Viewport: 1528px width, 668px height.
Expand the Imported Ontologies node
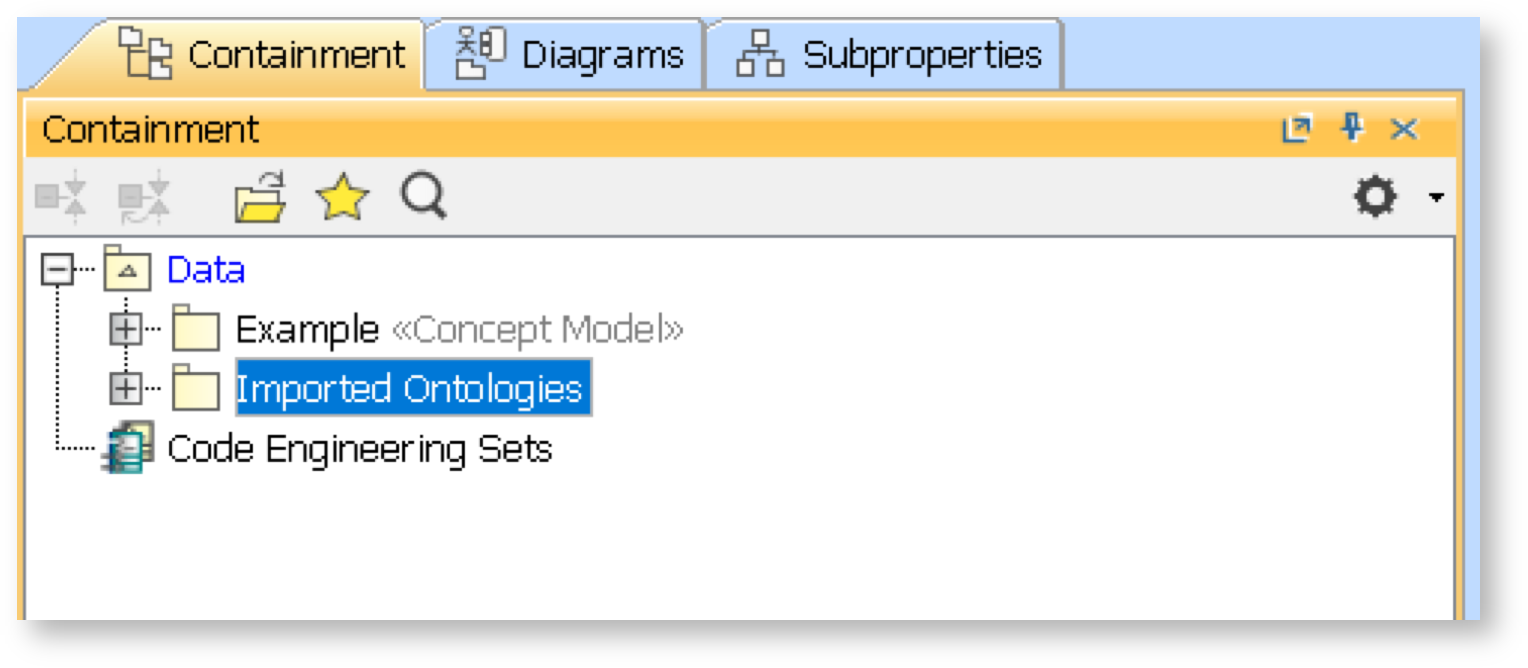click(x=124, y=389)
